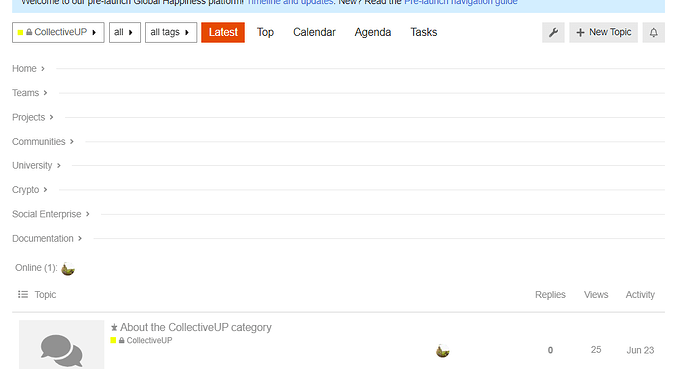Open the wrench admin options icon

553,33
